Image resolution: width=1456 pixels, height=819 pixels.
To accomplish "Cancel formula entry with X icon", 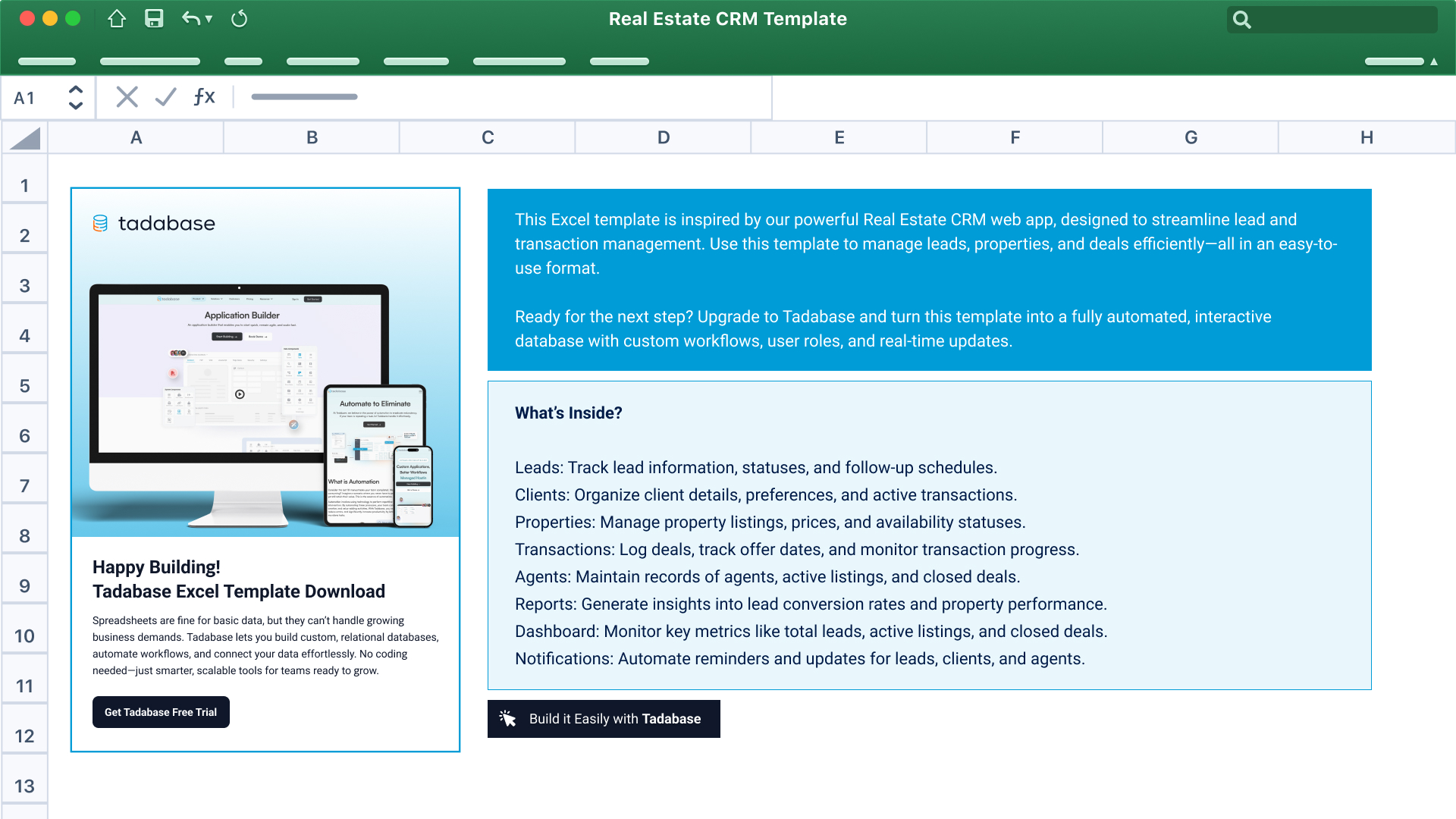I will coord(127,97).
